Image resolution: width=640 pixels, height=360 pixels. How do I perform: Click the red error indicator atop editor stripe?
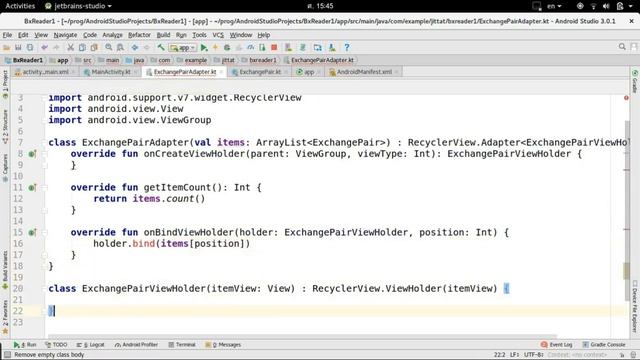(626, 98)
